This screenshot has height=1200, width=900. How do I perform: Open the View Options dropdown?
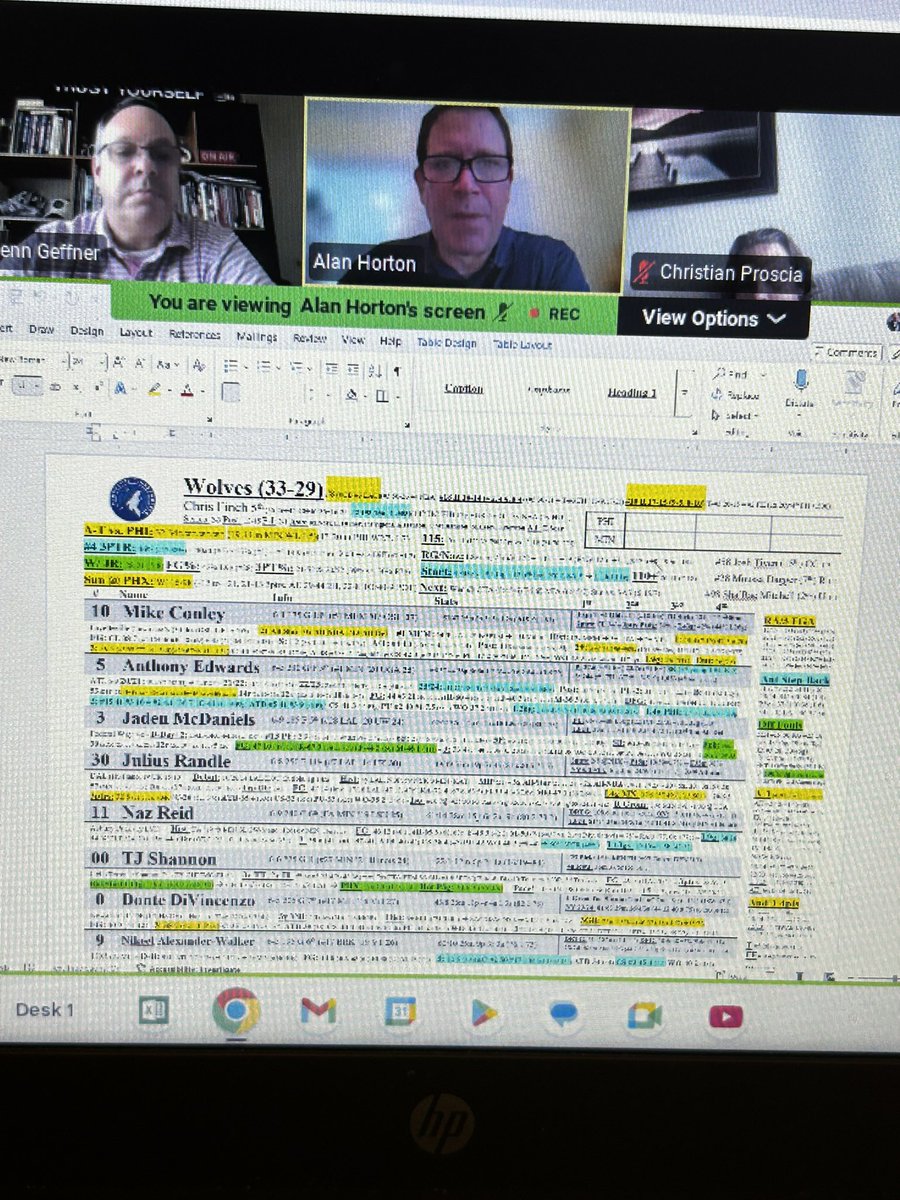714,319
